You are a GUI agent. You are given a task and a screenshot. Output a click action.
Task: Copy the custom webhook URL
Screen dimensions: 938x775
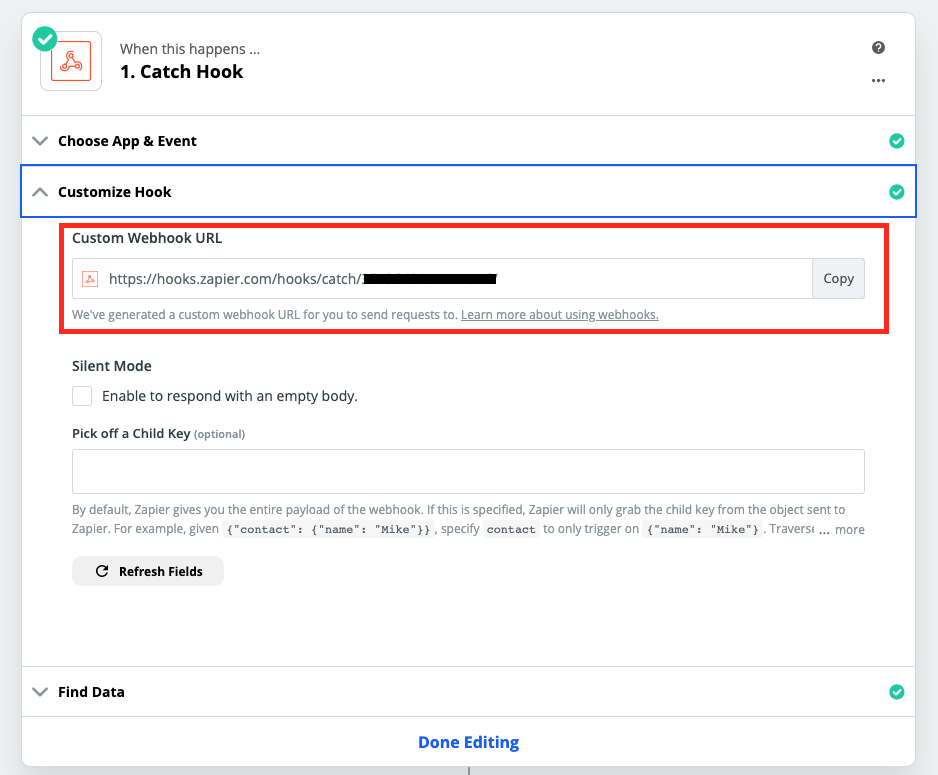838,279
